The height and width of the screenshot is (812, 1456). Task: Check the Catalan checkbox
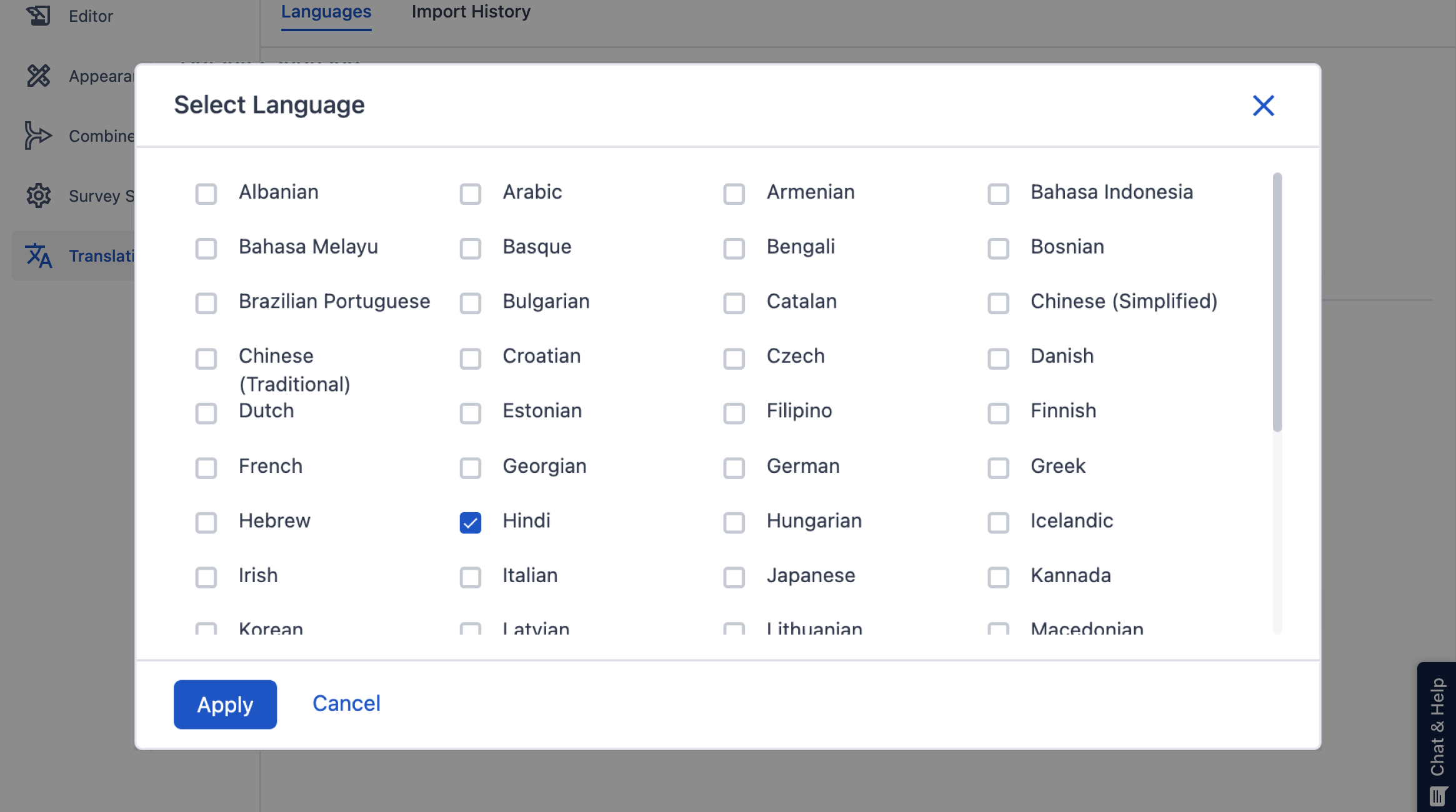[734, 304]
